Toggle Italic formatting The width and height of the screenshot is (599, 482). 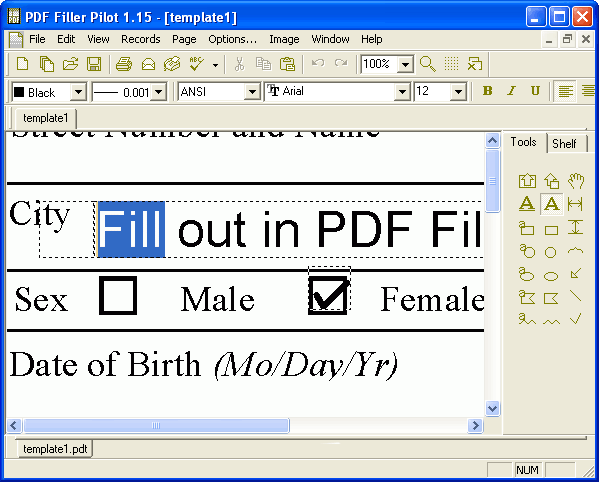click(x=512, y=91)
